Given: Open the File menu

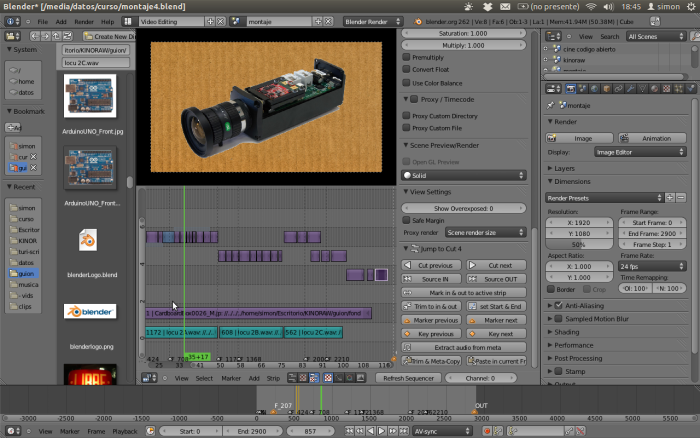Looking at the screenshot, I should tap(42, 21).
